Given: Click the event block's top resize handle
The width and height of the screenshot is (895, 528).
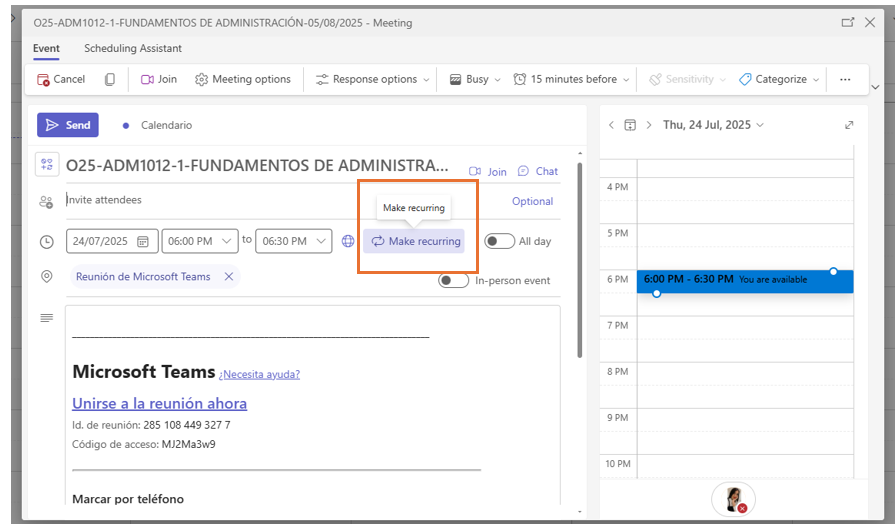Looking at the screenshot, I should pos(833,271).
